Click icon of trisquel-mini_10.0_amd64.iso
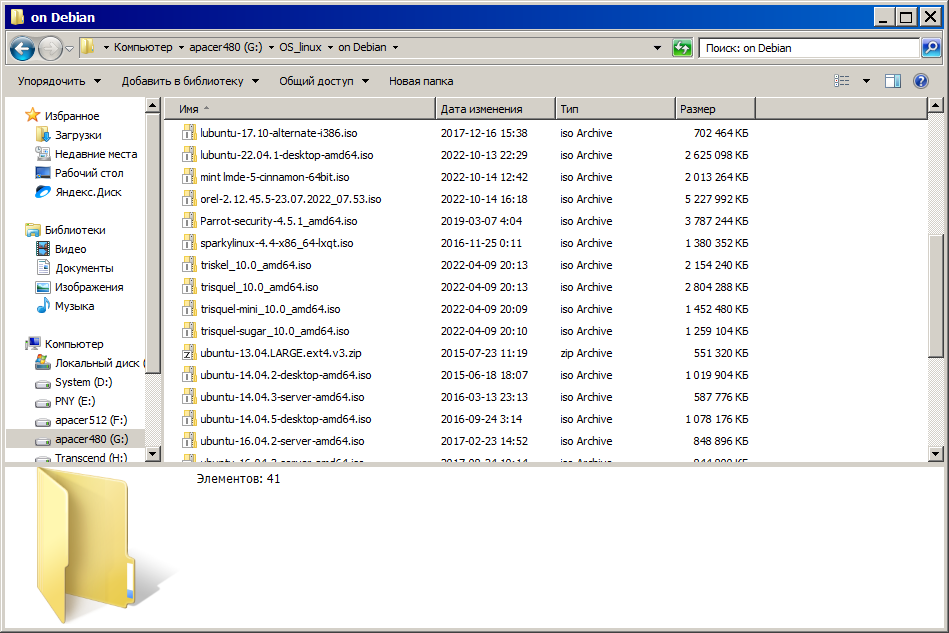Screen dimensions: 949x633 tap(189, 309)
